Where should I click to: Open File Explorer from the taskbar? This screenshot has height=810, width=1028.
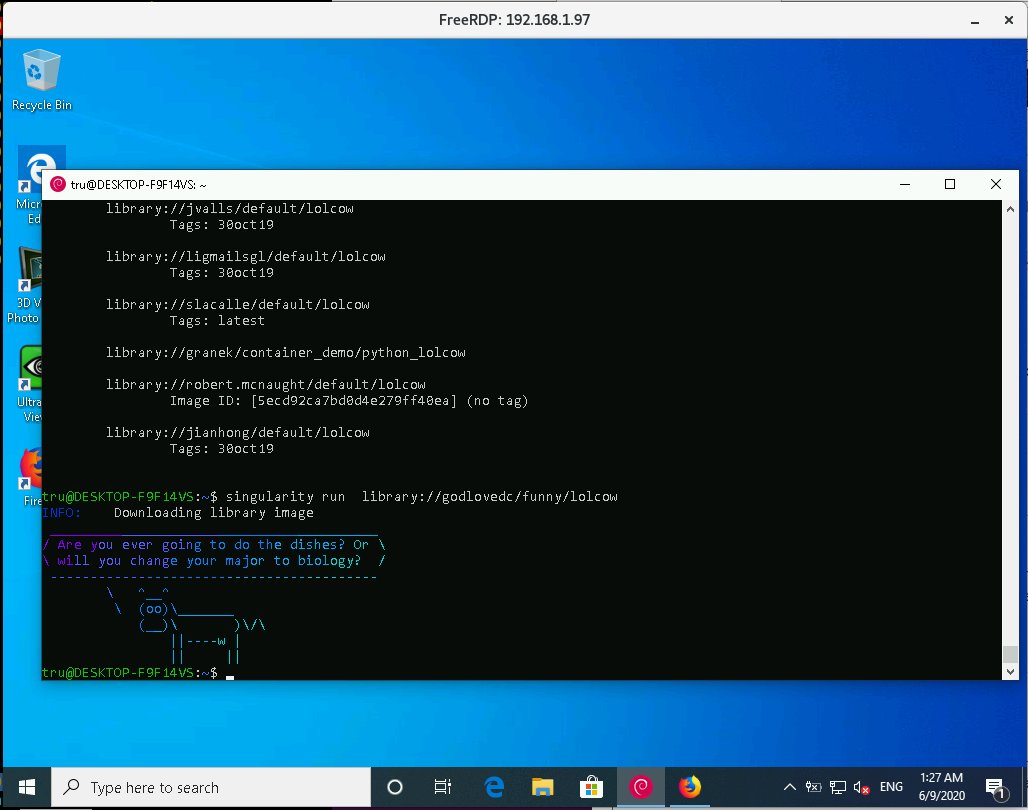[542, 786]
